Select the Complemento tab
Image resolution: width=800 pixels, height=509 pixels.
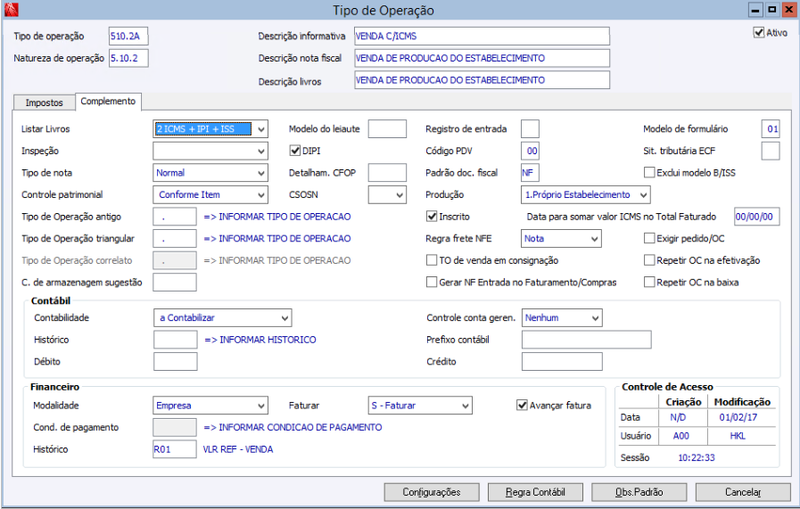pos(108,101)
